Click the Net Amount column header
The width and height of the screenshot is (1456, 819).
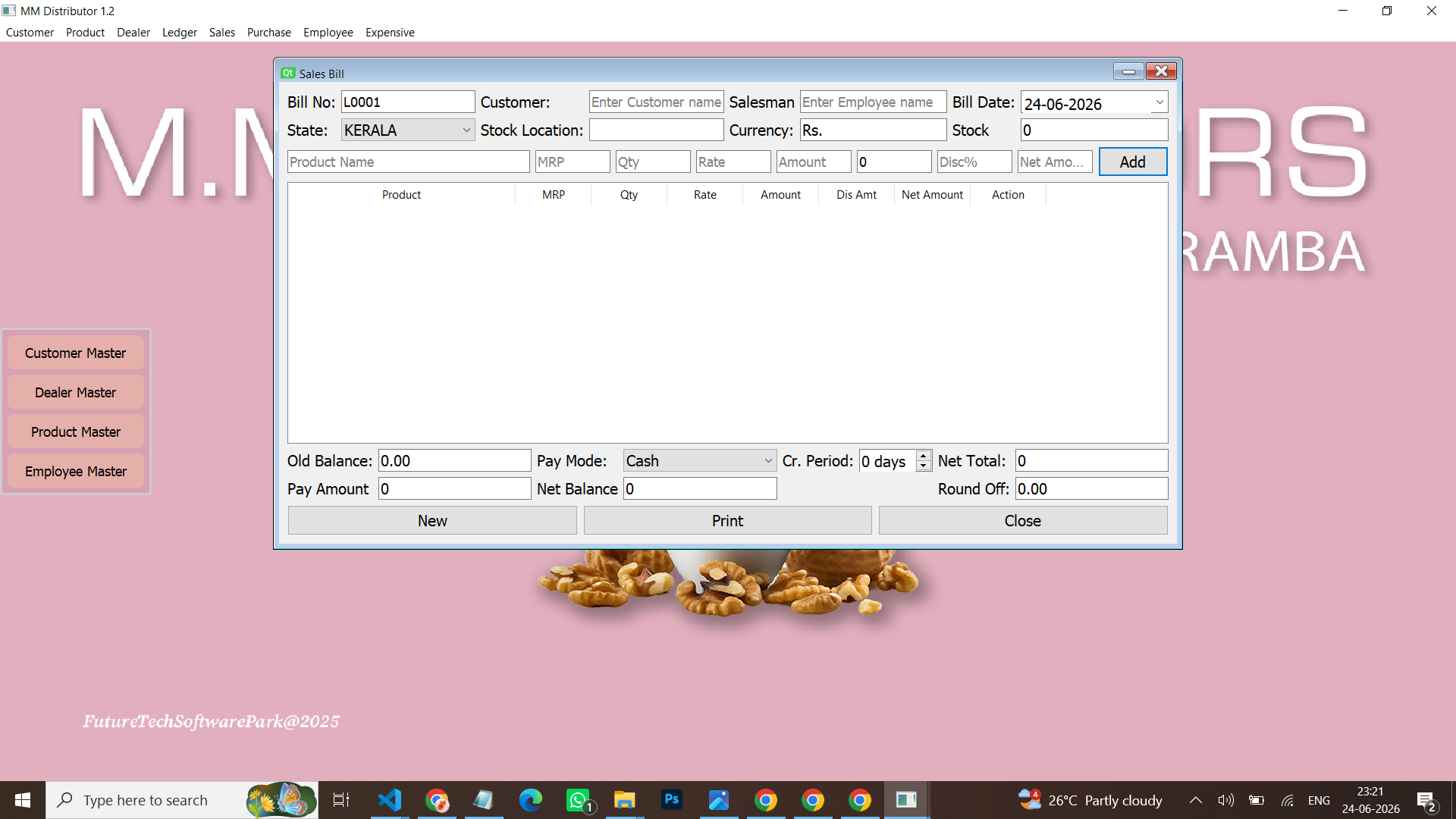[932, 195]
